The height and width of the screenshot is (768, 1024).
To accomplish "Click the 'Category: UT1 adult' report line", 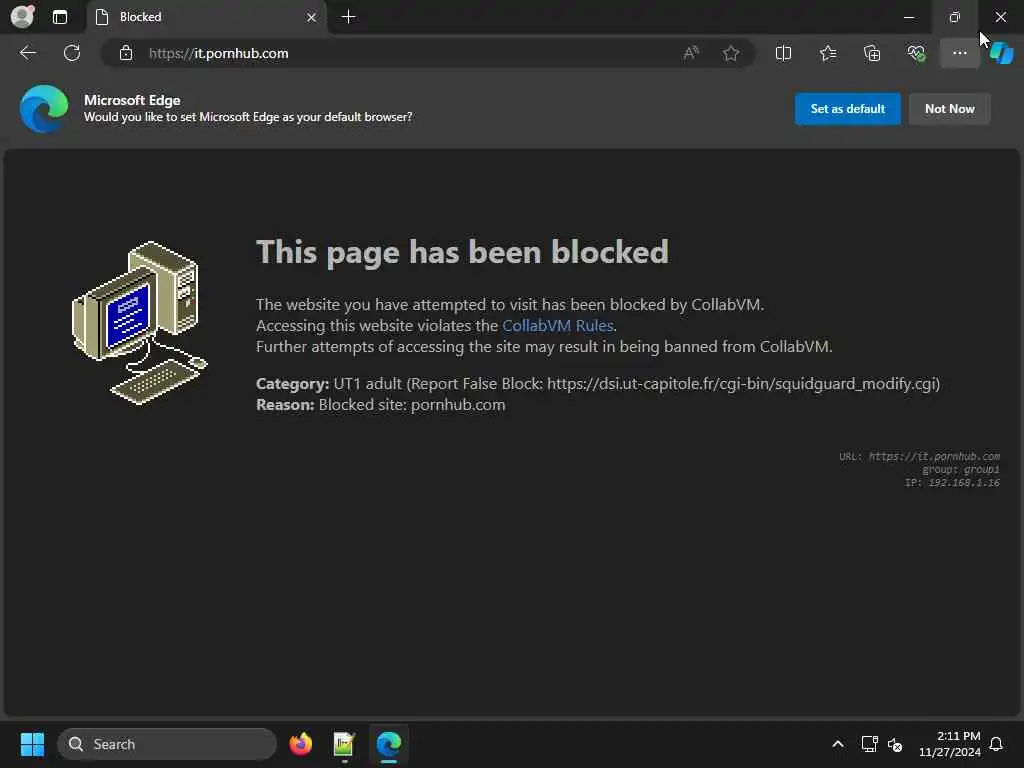I will [x=598, y=383].
